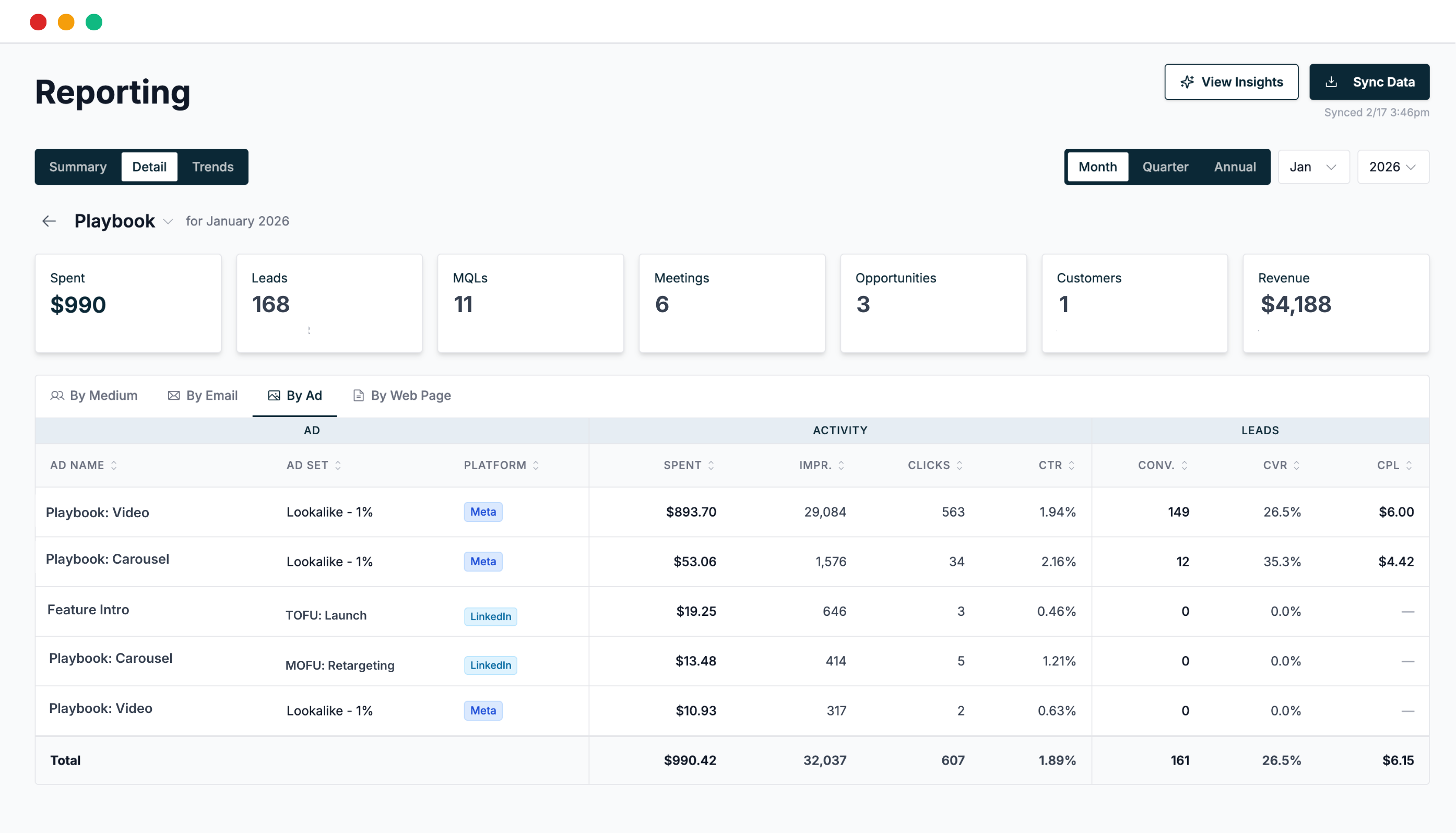Sort table by Spent column icon

click(x=711, y=465)
